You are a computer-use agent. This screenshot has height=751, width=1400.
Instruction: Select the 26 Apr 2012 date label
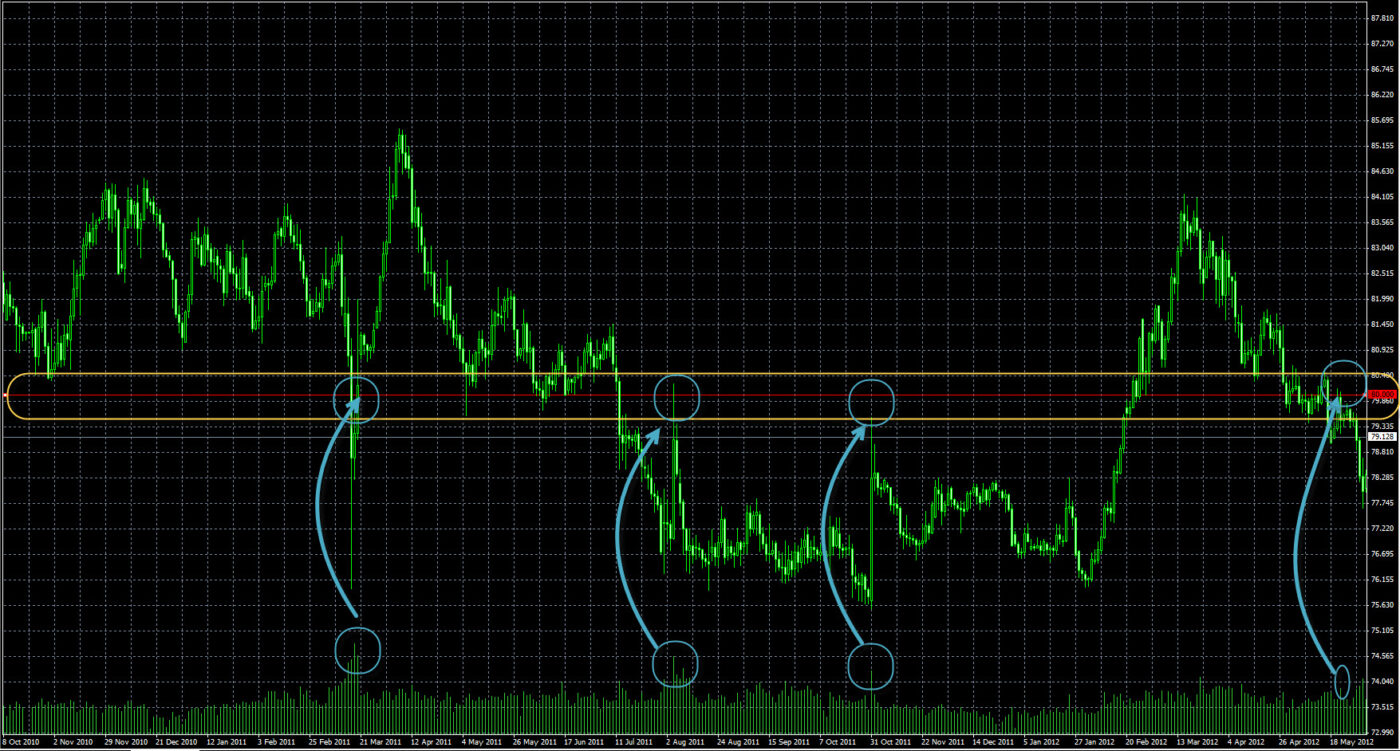pyautogui.click(x=1302, y=743)
